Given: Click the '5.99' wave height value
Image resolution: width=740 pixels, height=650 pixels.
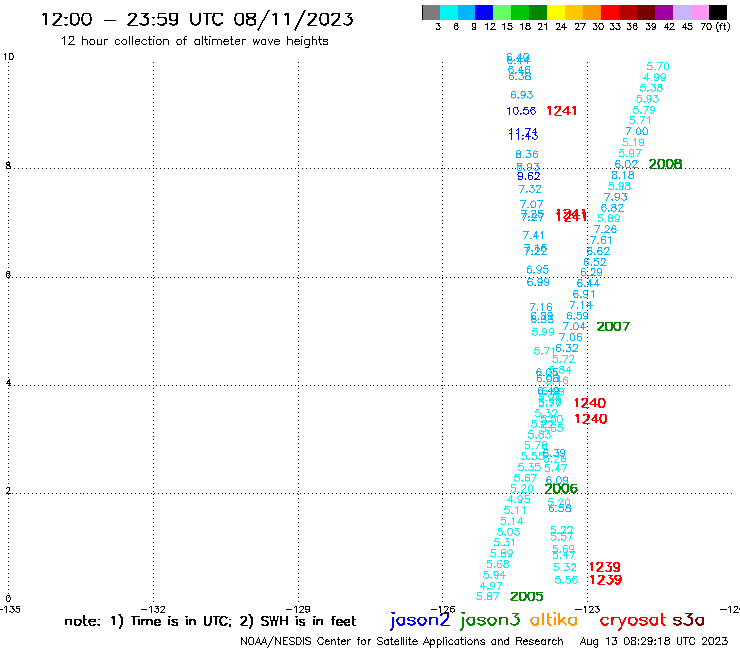Looking at the screenshot, I should 543,332.
